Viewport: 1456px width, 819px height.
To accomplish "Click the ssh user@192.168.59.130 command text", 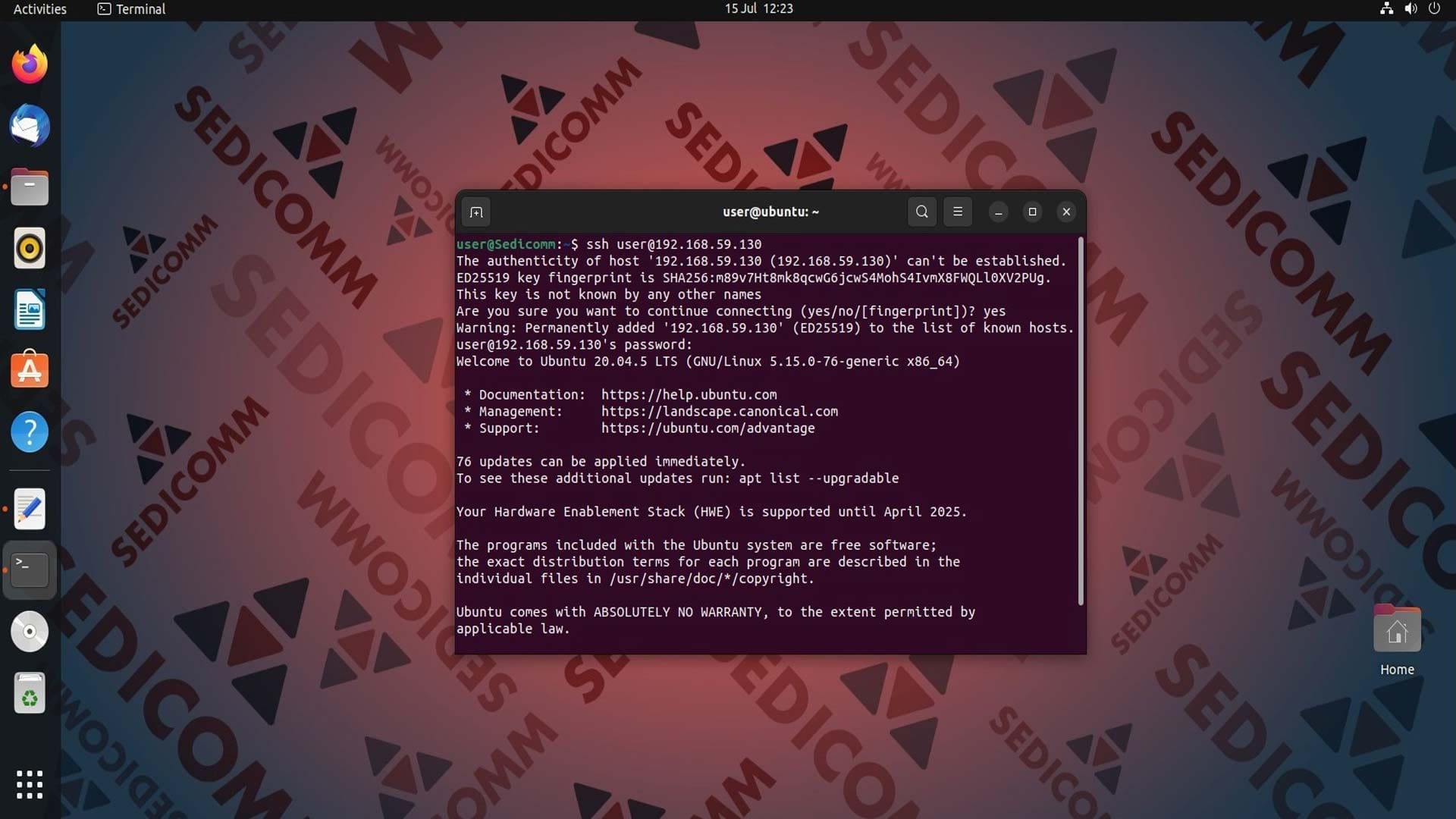I will coord(673,244).
